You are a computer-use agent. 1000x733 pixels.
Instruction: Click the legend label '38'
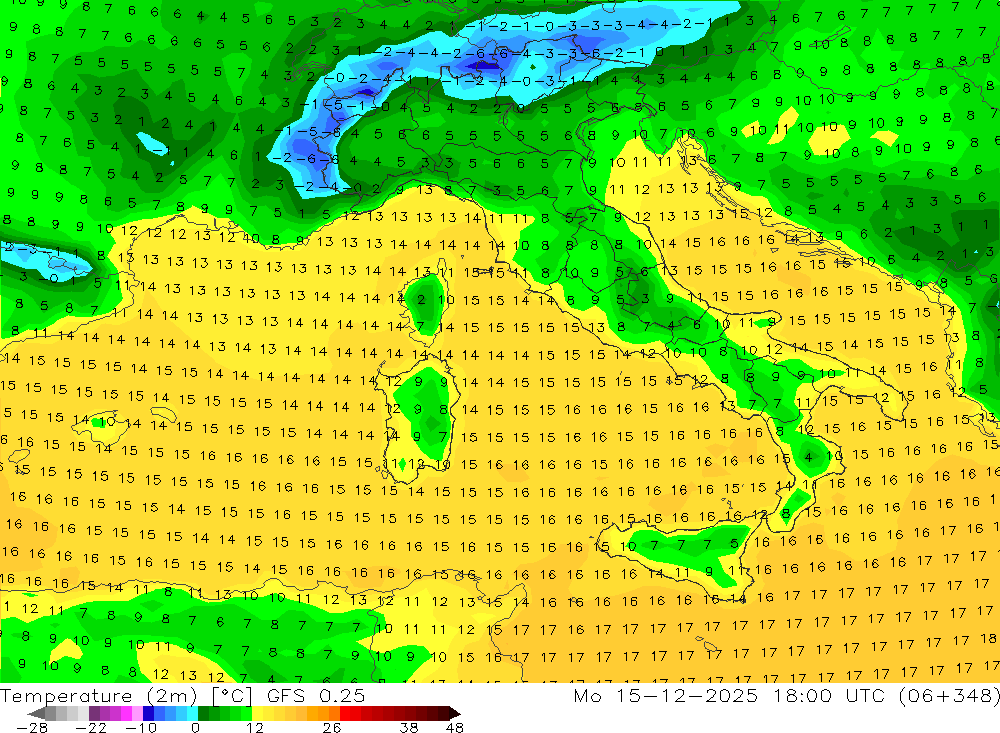click(409, 728)
